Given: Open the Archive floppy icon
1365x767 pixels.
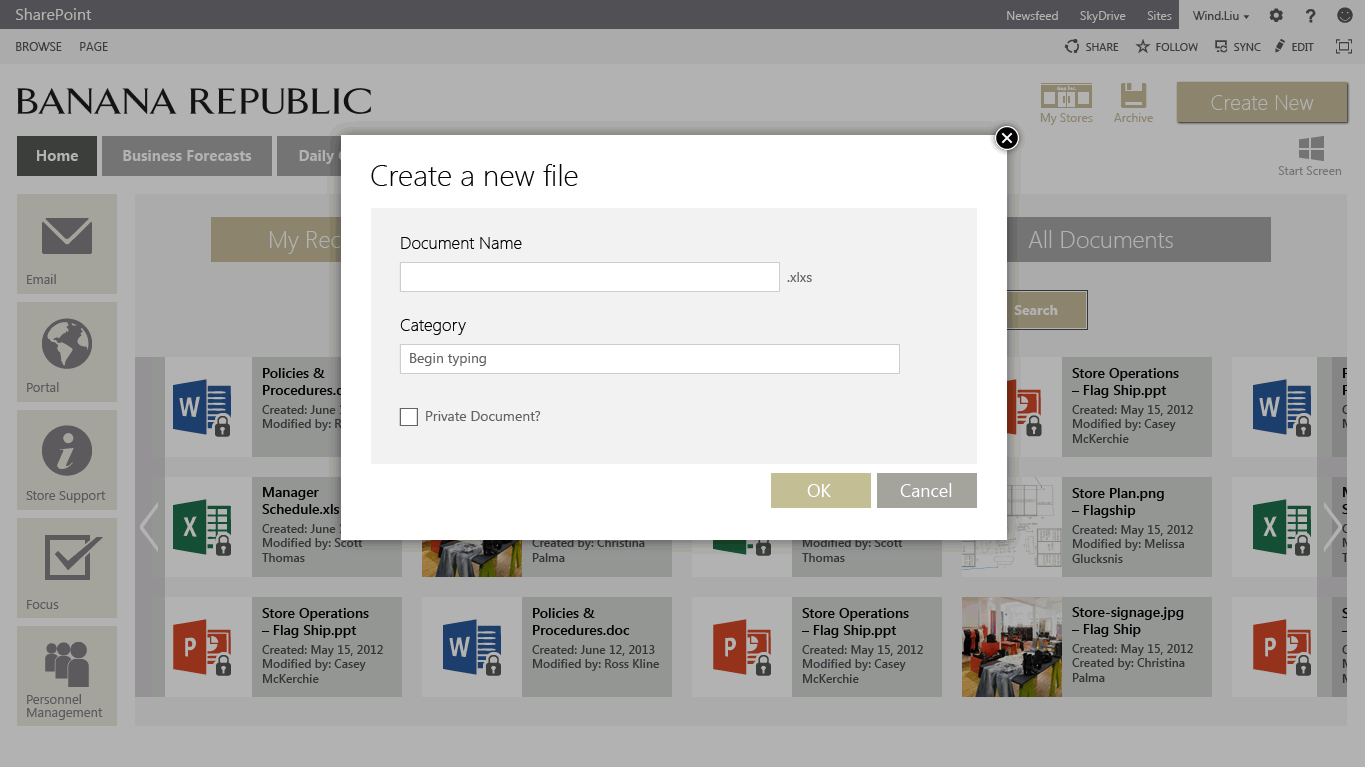Looking at the screenshot, I should (1133, 103).
